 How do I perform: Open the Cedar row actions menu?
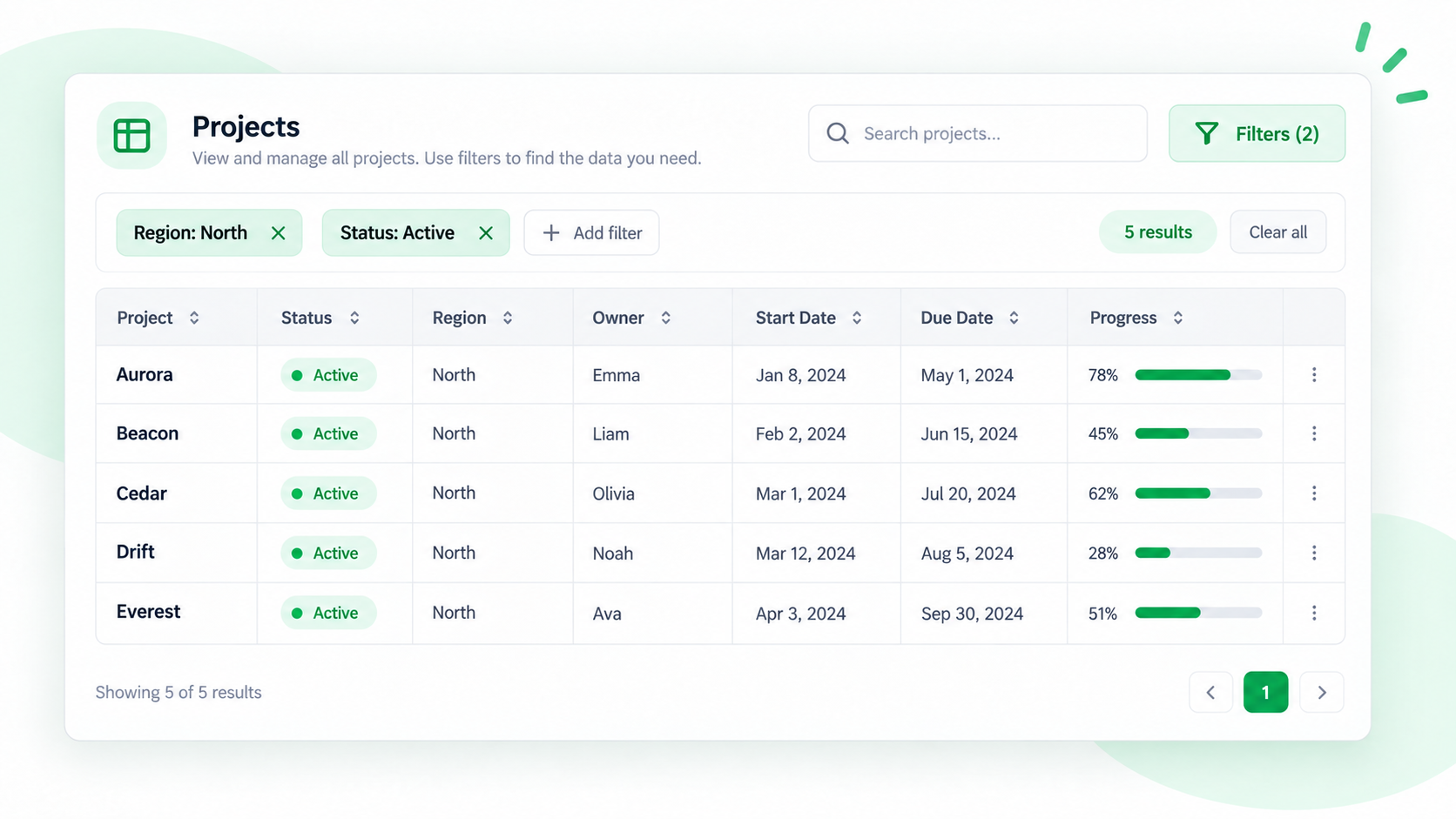click(x=1314, y=493)
